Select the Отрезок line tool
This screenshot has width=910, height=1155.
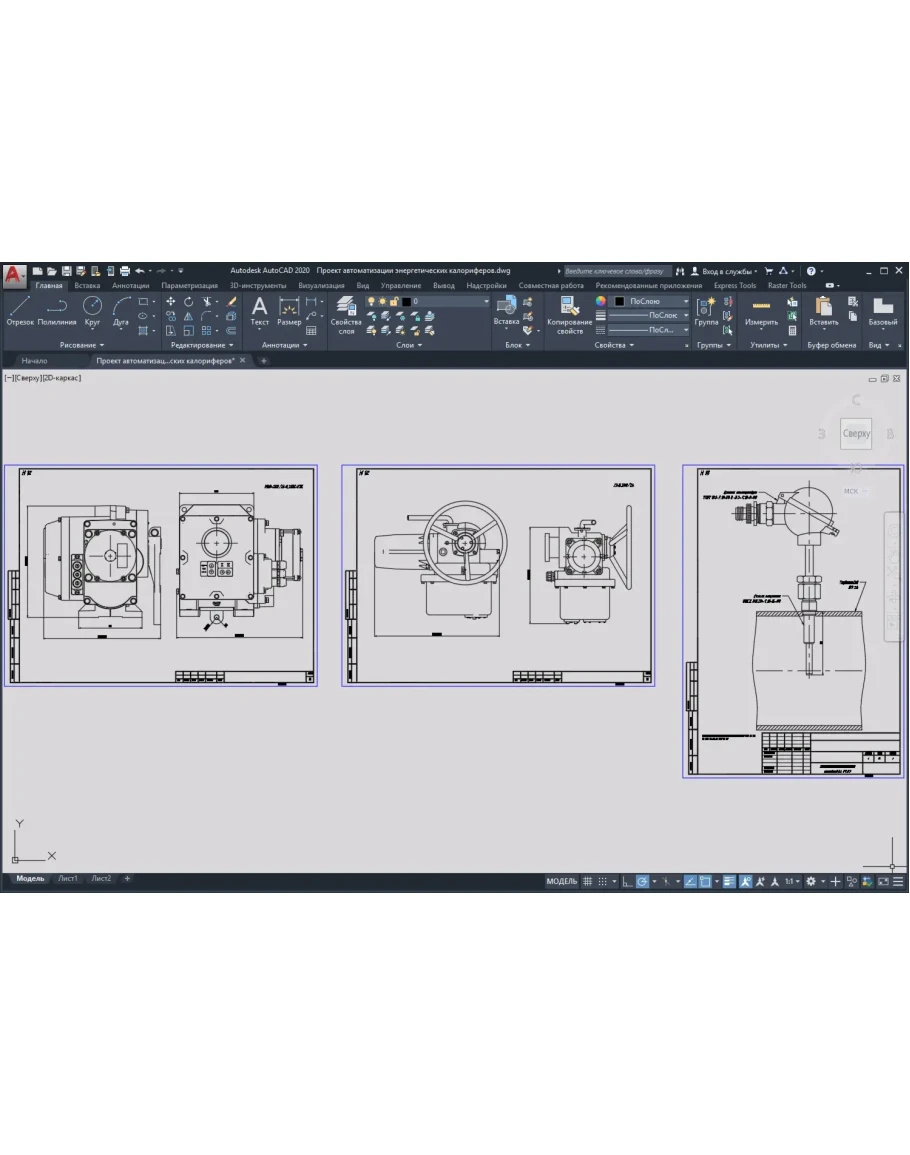tap(20, 310)
